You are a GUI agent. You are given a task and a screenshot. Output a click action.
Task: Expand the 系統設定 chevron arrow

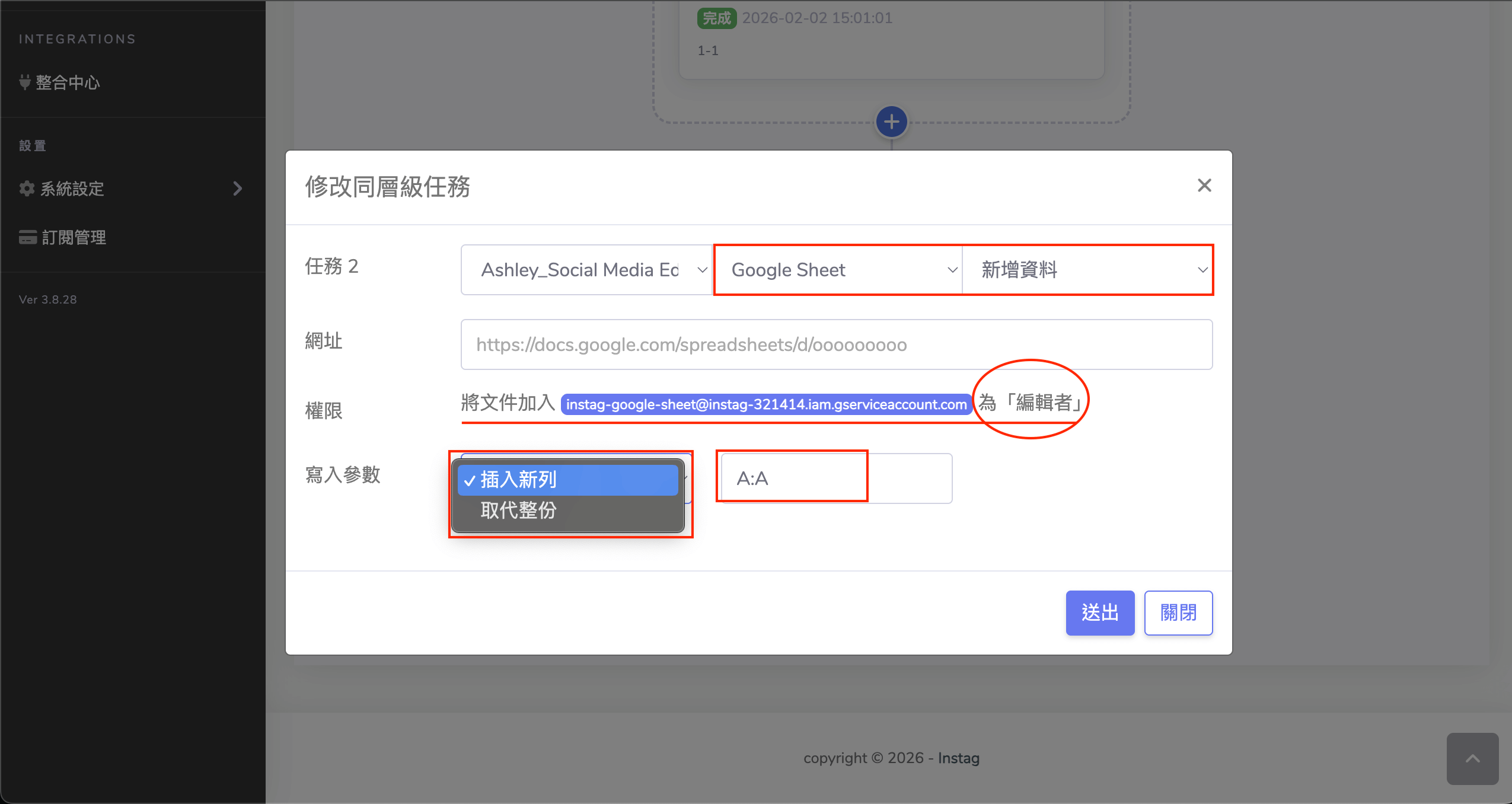pos(237,189)
